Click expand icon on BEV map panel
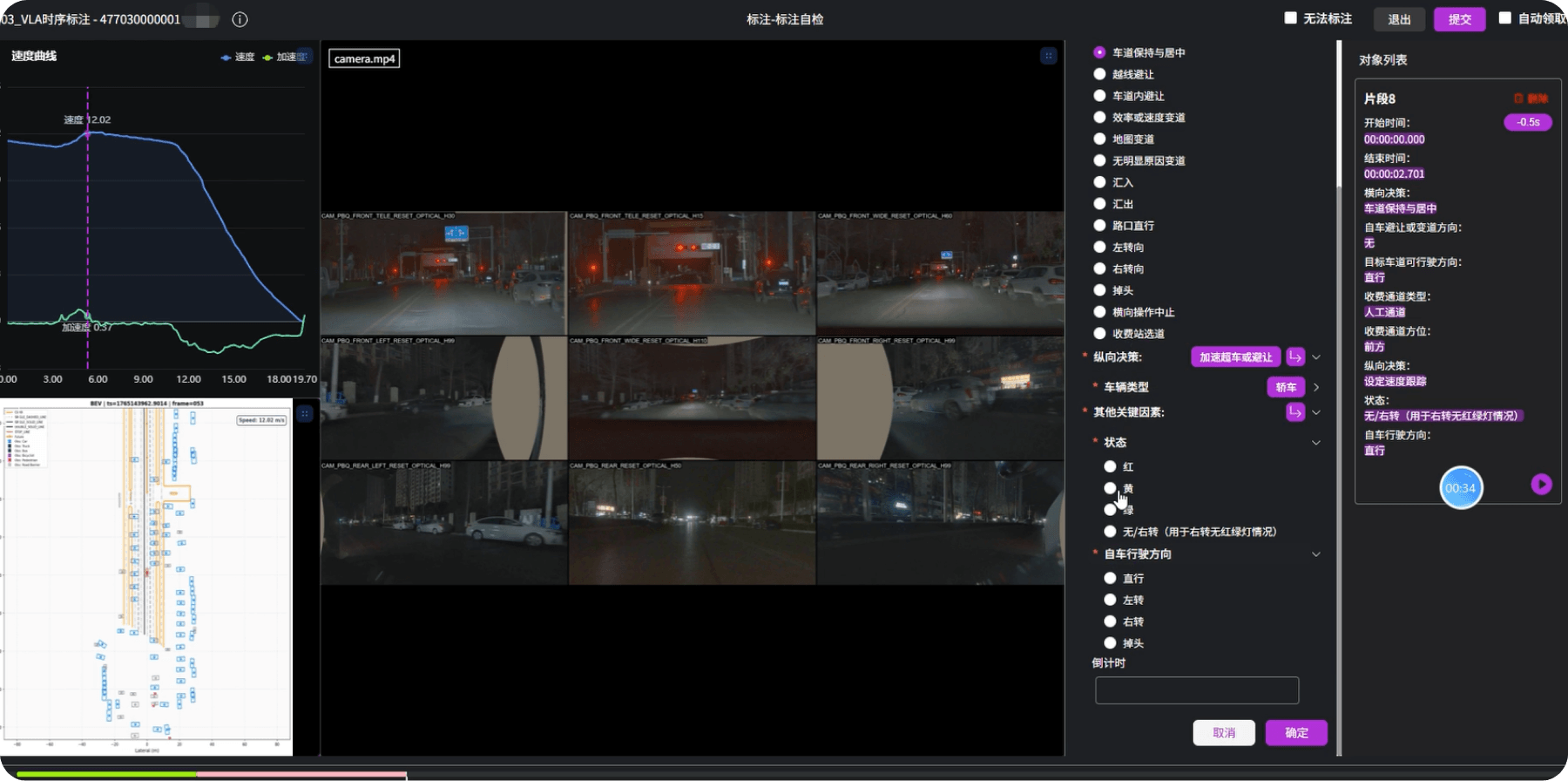Image resolution: width=1568 pixels, height=781 pixels. 304,414
